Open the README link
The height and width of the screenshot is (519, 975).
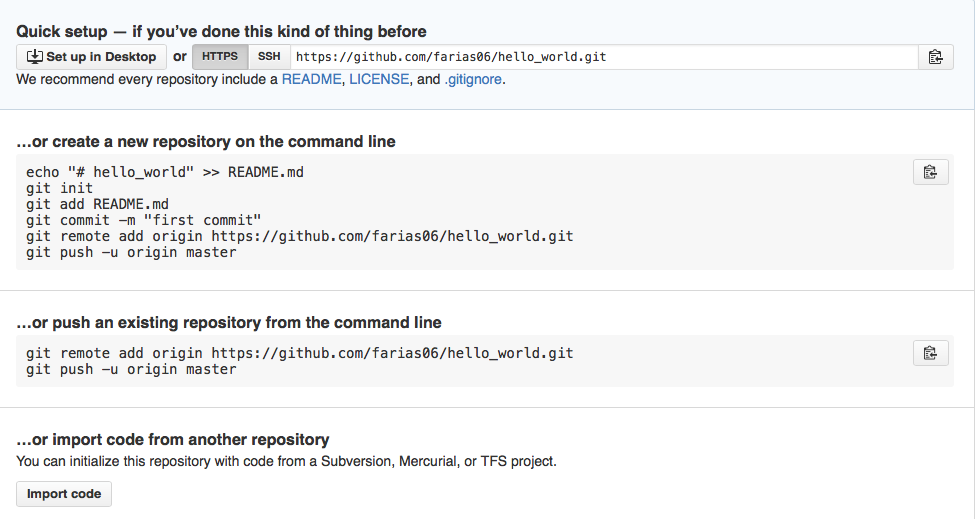(311, 79)
